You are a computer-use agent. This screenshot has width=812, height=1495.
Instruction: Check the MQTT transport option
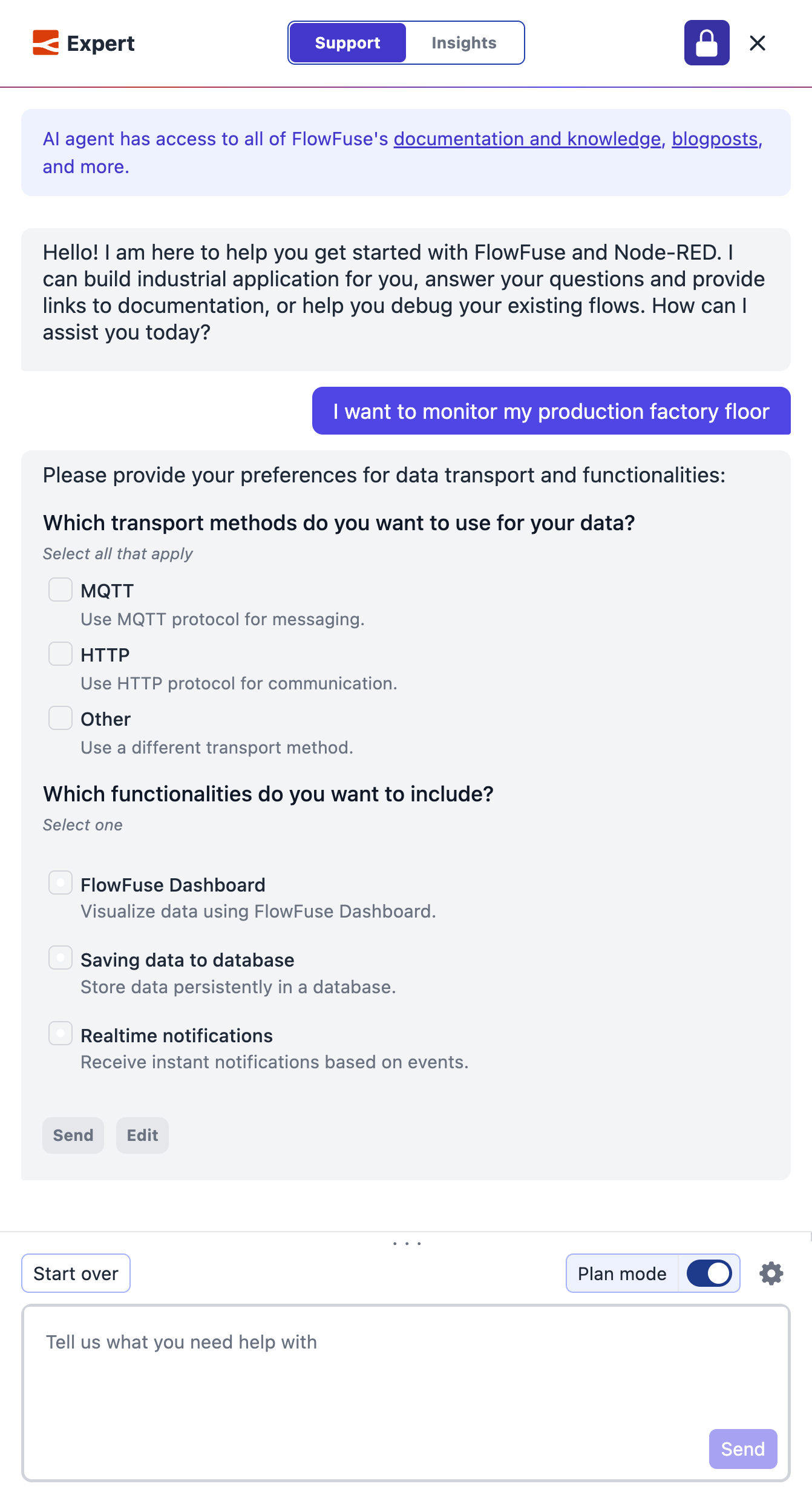[x=61, y=590]
